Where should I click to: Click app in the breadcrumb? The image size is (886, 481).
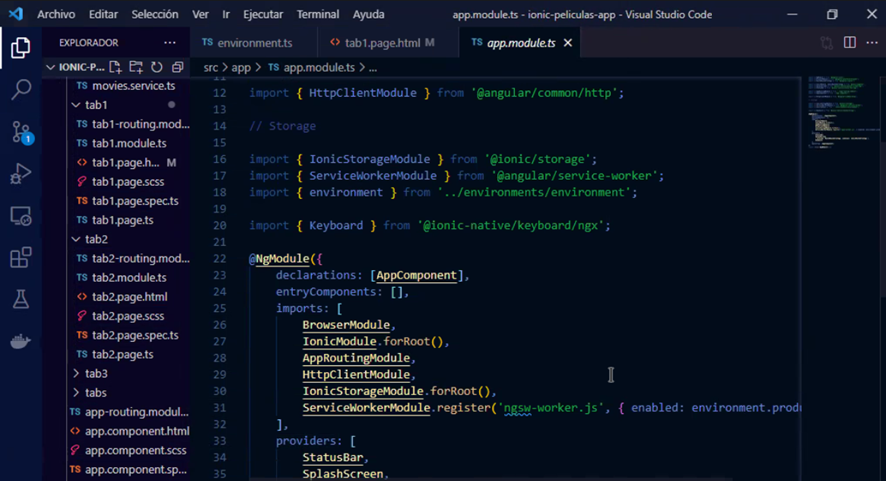[241, 68]
